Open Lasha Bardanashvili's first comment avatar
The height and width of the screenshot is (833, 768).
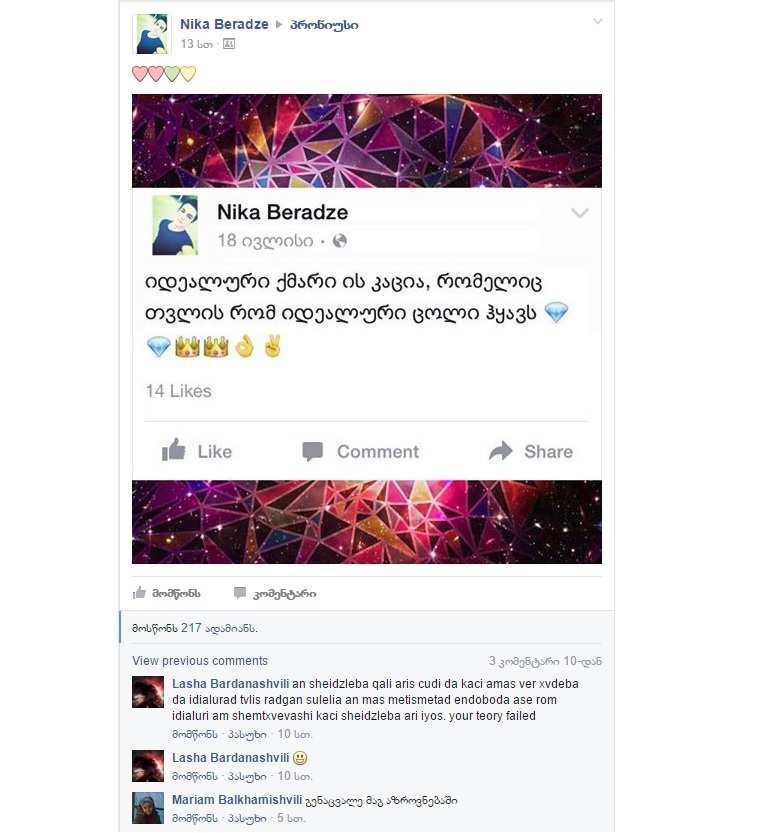pyautogui.click(x=148, y=692)
